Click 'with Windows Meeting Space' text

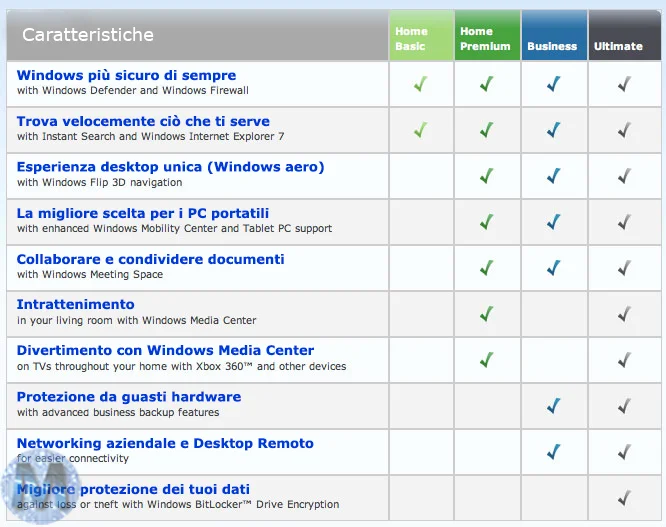tap(90, 274)
